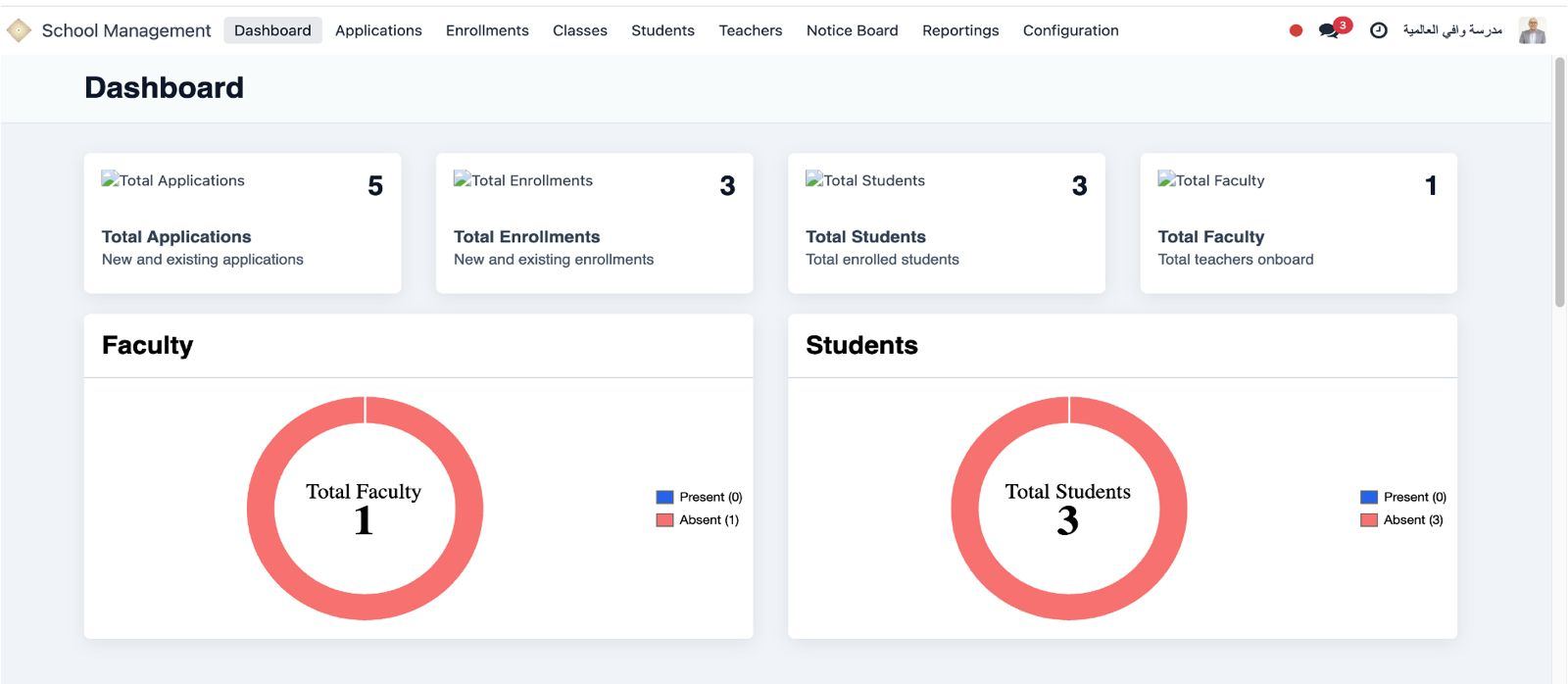The height and width of the screenshot is (684, 1568).
Task: Open the Applications menu
Action: [x=378, y=30]
